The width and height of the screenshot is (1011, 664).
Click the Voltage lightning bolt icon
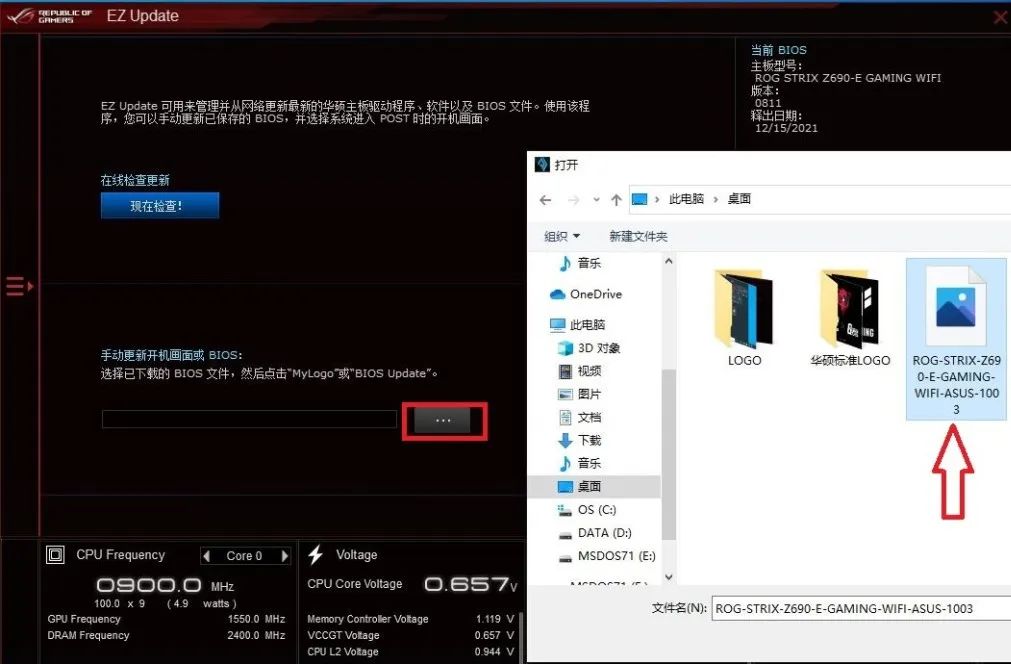click(316, 554)
